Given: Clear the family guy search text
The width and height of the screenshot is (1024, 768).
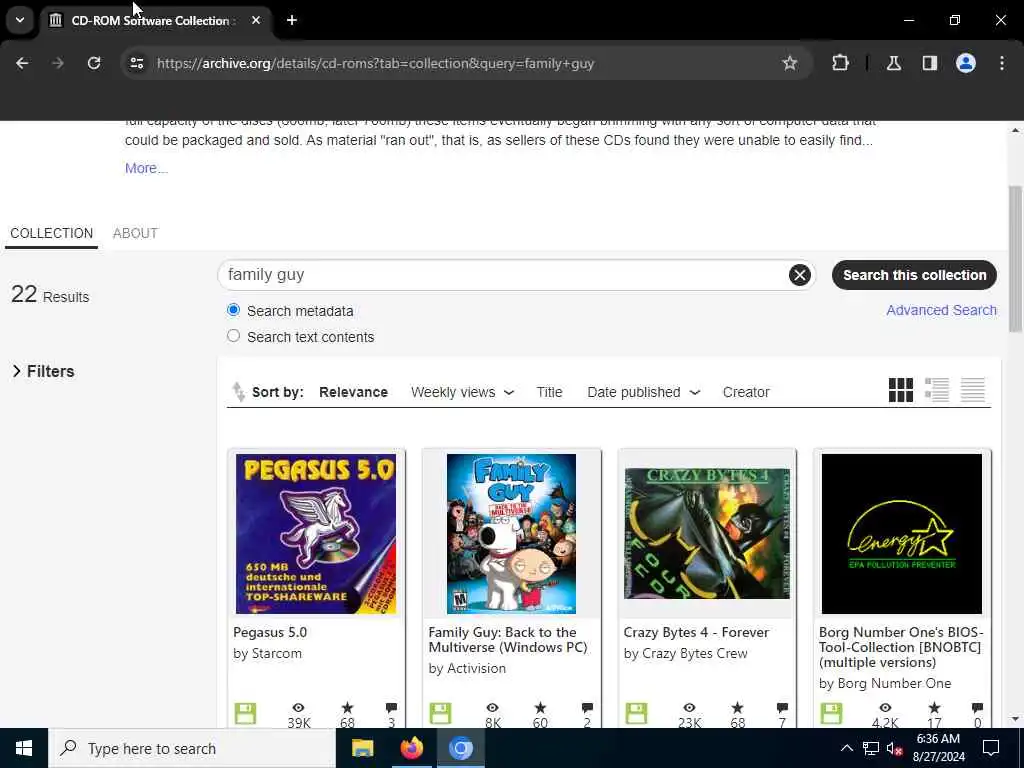Looking at the screenshot, I should (x=799, y=275).
